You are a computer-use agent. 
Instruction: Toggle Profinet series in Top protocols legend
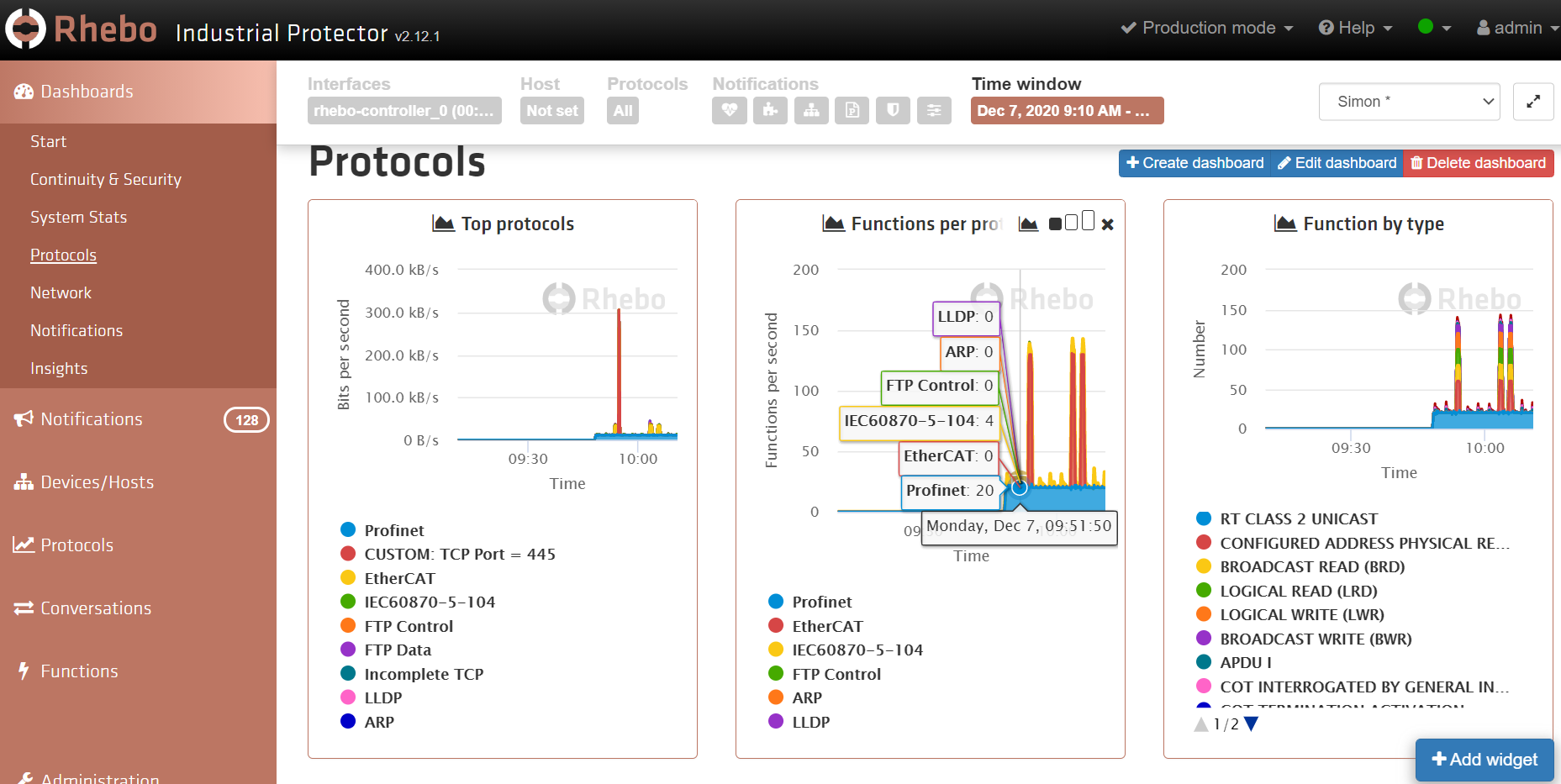pos(393,530)
